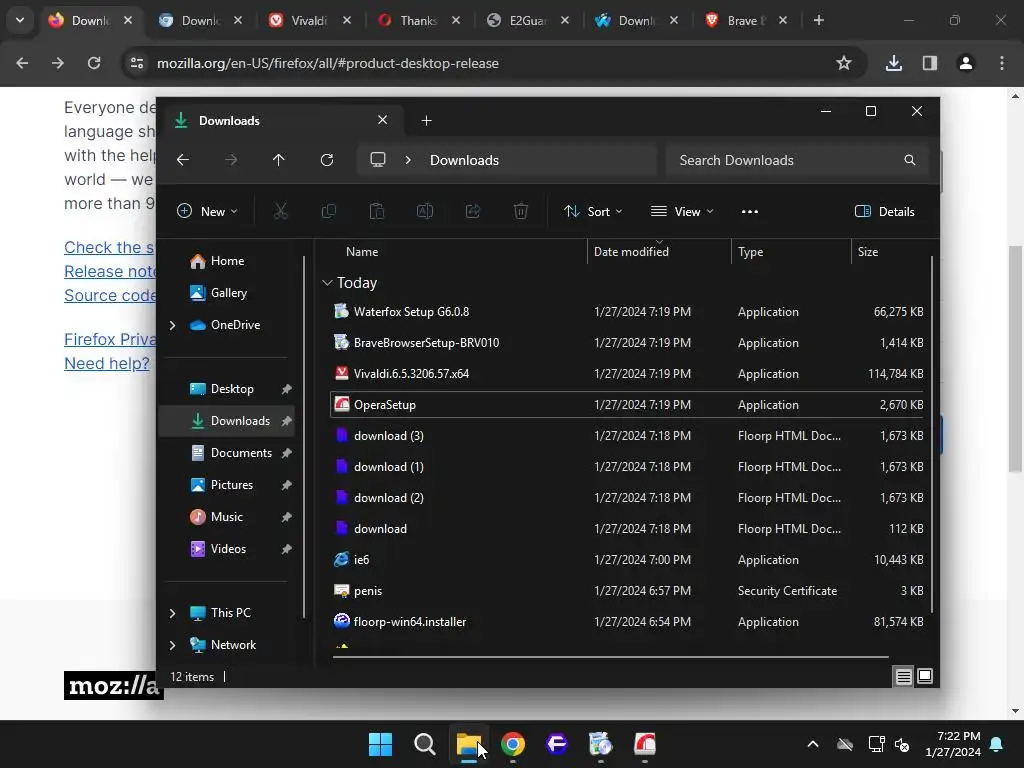This screenshot has height=768, width=1024.
Task: Open the PC icon in Explorer address bar
Action: coord(377,160)
